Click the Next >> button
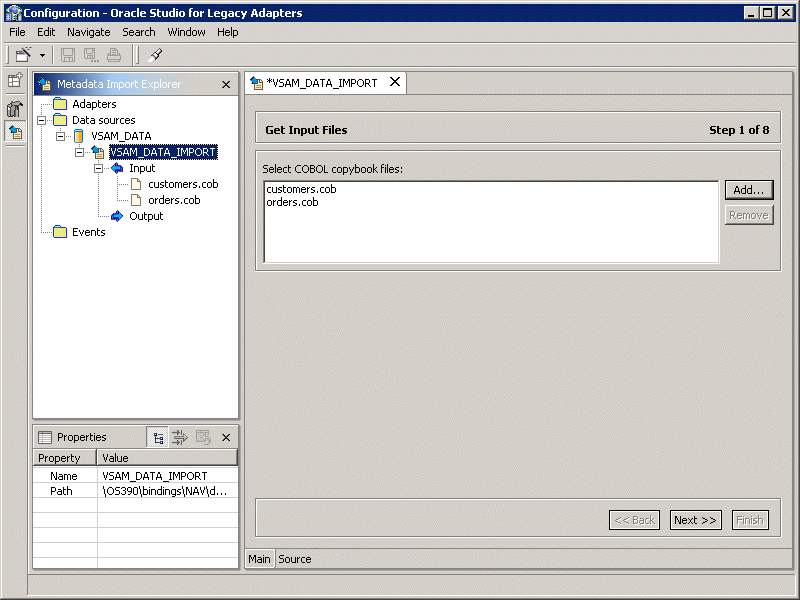 point(695,520)
